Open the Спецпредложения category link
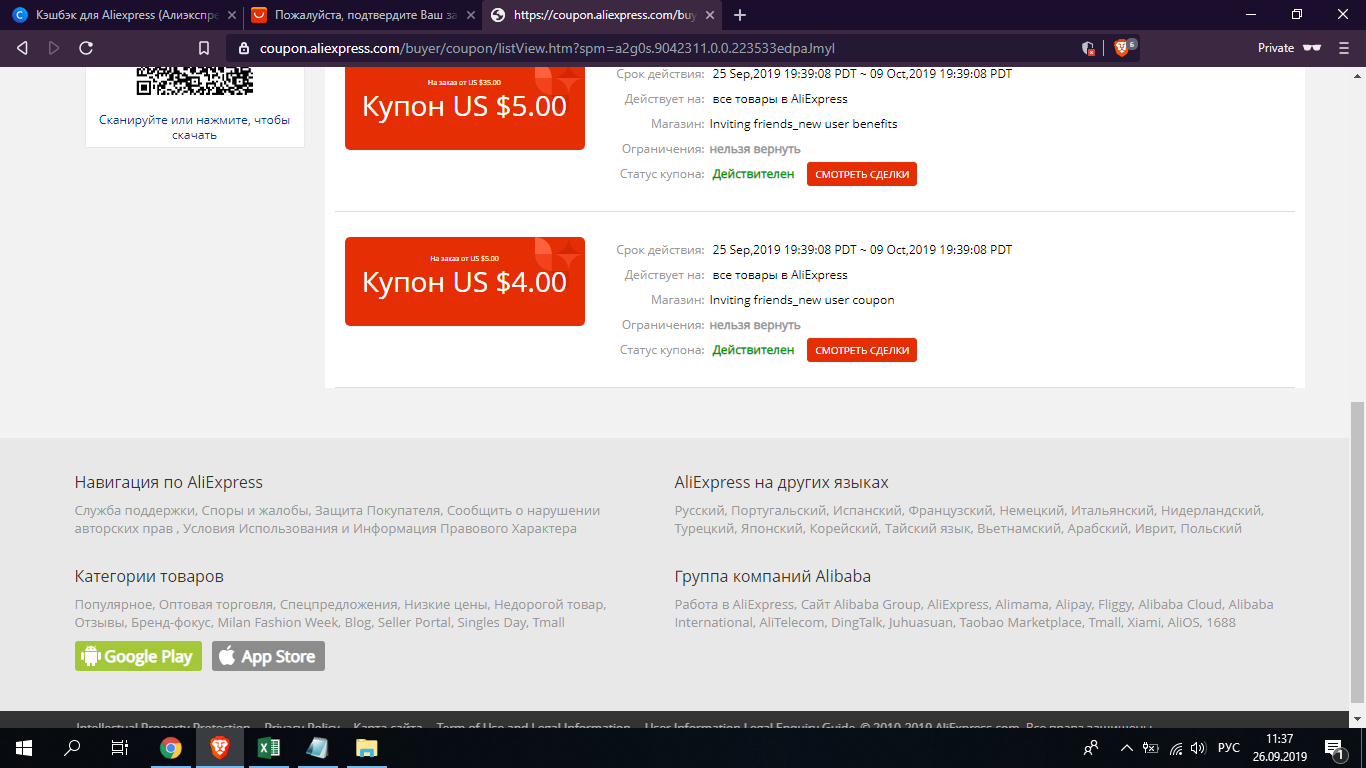Viewport: 1366px width, 768px height. click(338, 604)
